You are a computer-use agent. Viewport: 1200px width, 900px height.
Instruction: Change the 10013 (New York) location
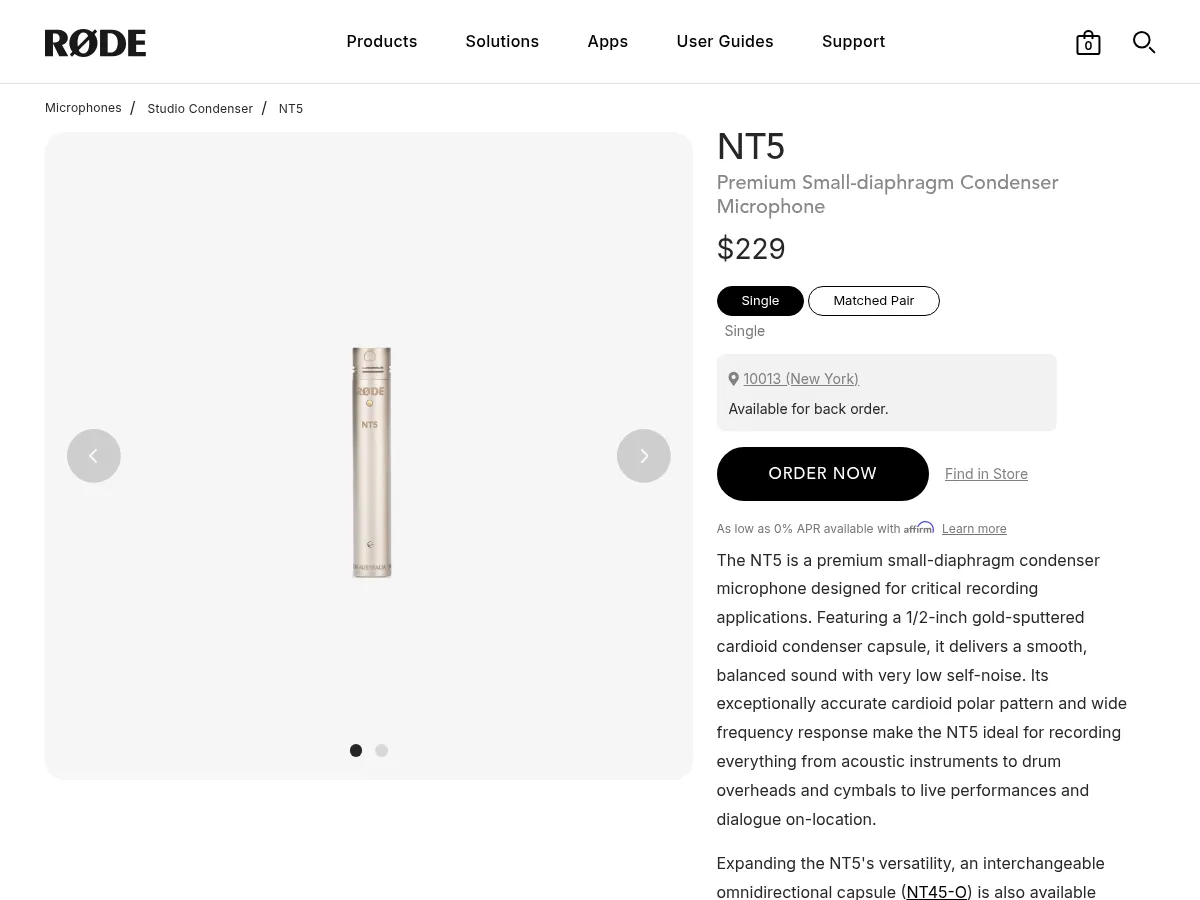800,379
